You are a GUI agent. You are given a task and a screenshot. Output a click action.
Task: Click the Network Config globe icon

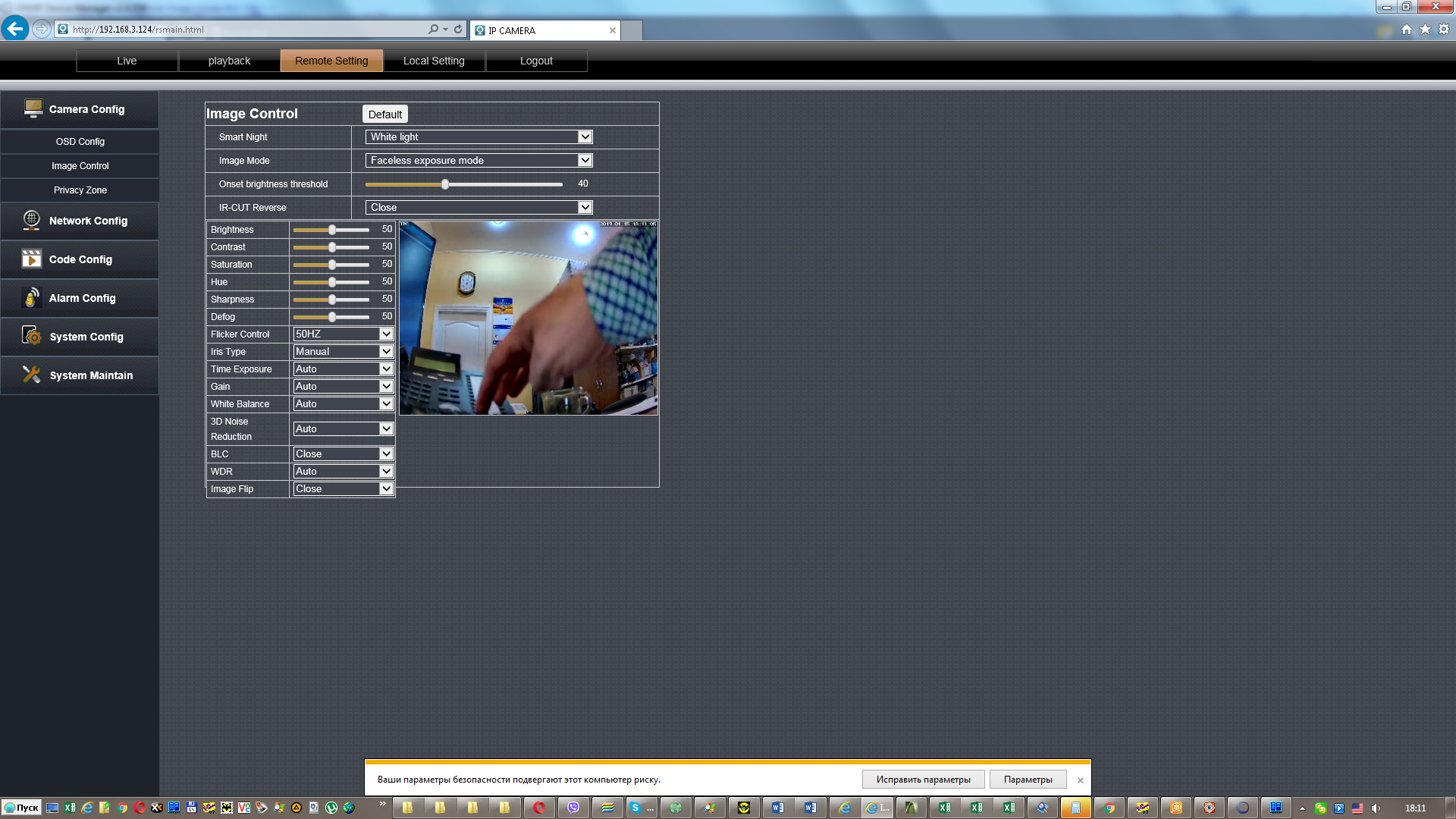(x=32, y=220)
